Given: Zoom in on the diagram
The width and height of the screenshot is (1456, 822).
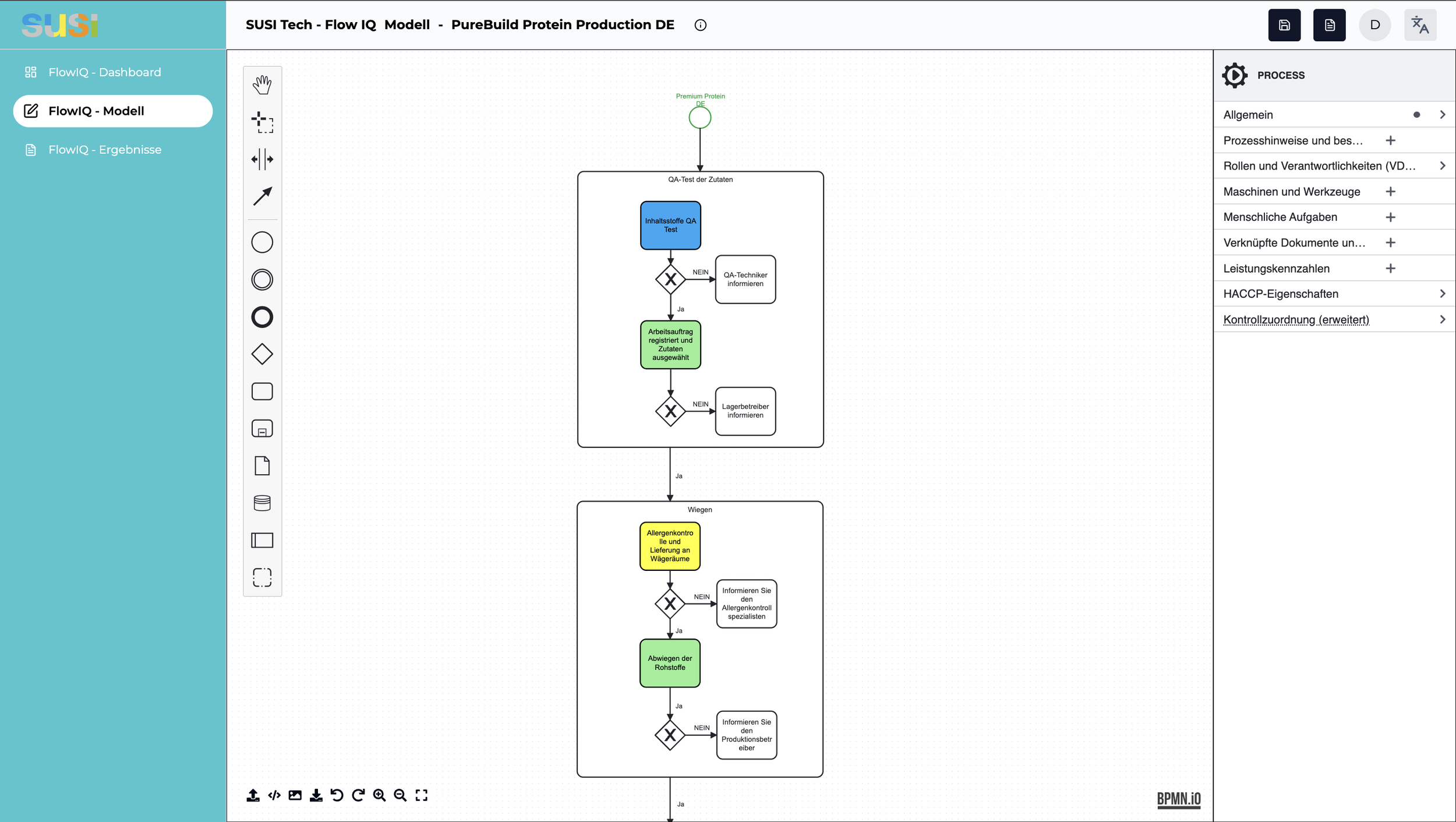Looking at the screenshot, I should coord(380,795).
